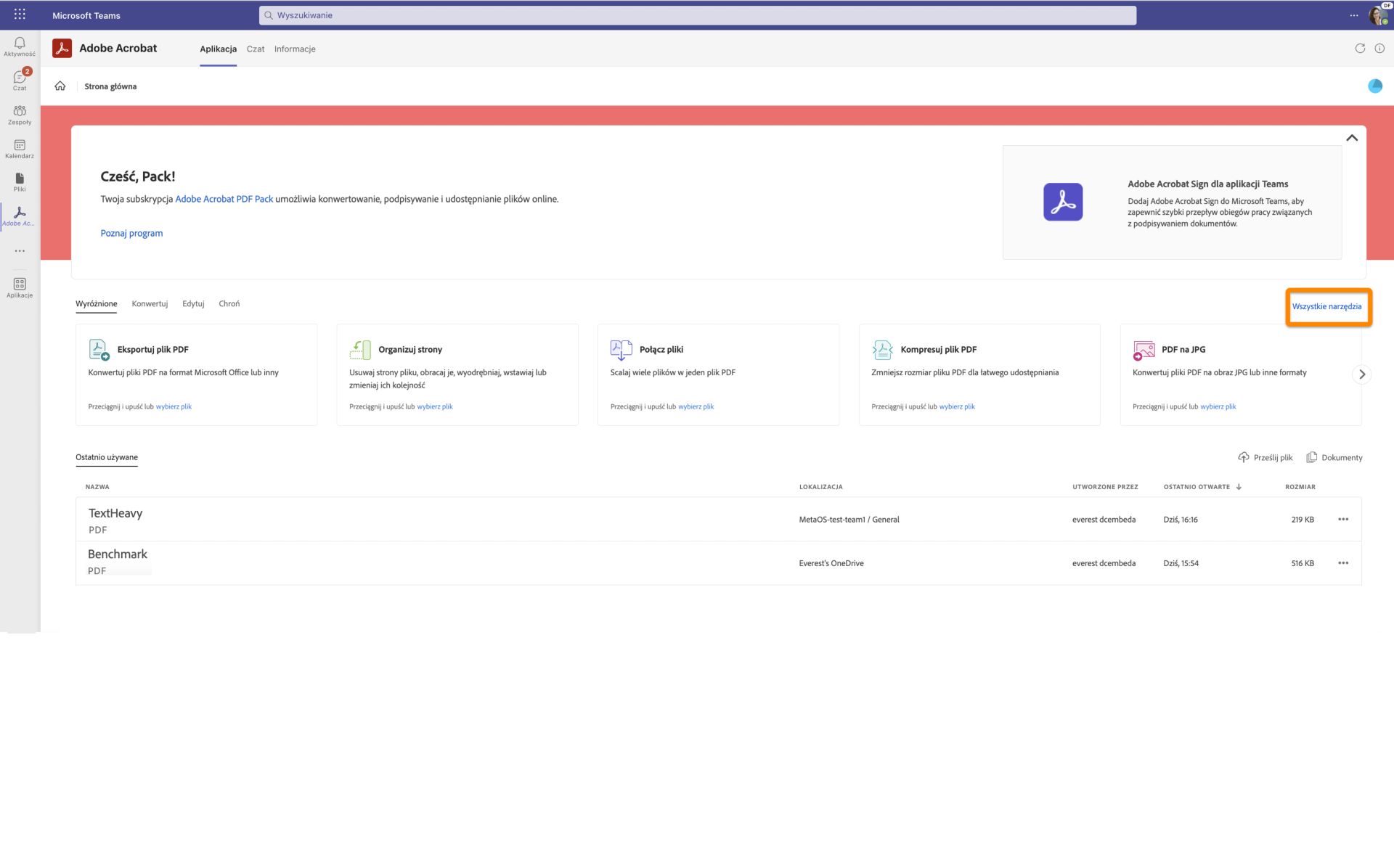
Task: Click the Adobe Acrobat red logo
Action: click(62, 48)
